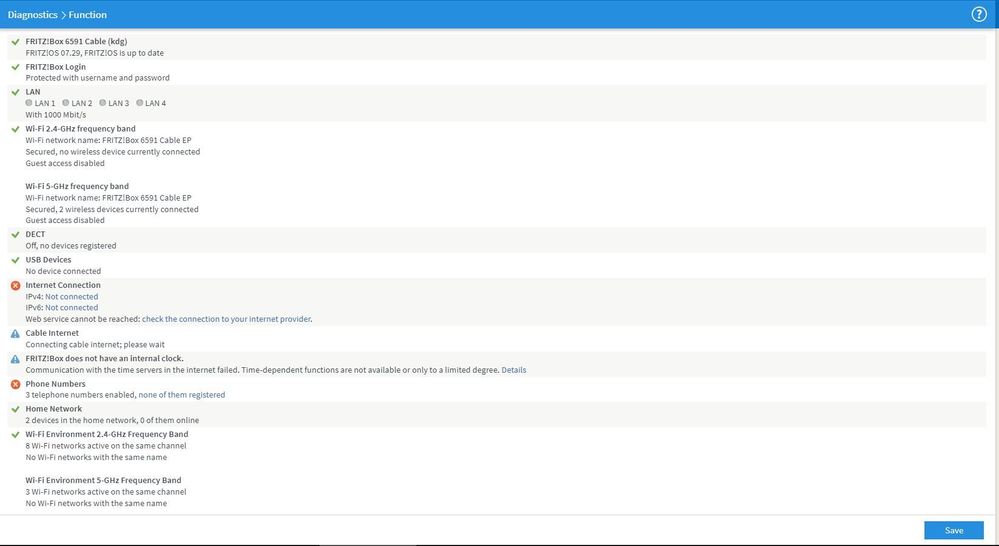Image resolution: width=999 pixels, height=546 pixels.
Task: Open the help question mark icon
Action: (x=979, y=14)
